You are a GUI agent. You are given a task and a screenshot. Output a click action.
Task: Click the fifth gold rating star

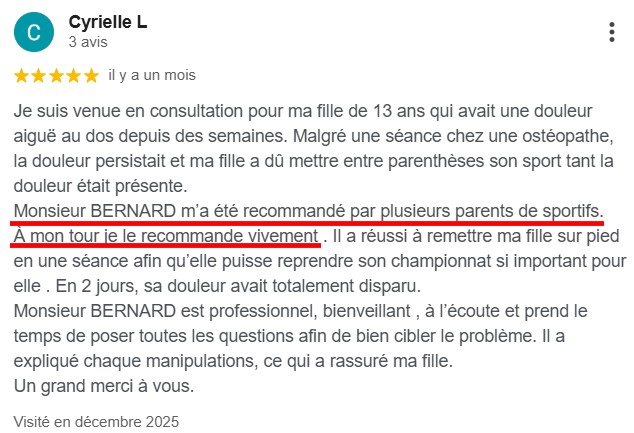pyautogui.click(x=91, y=76)
